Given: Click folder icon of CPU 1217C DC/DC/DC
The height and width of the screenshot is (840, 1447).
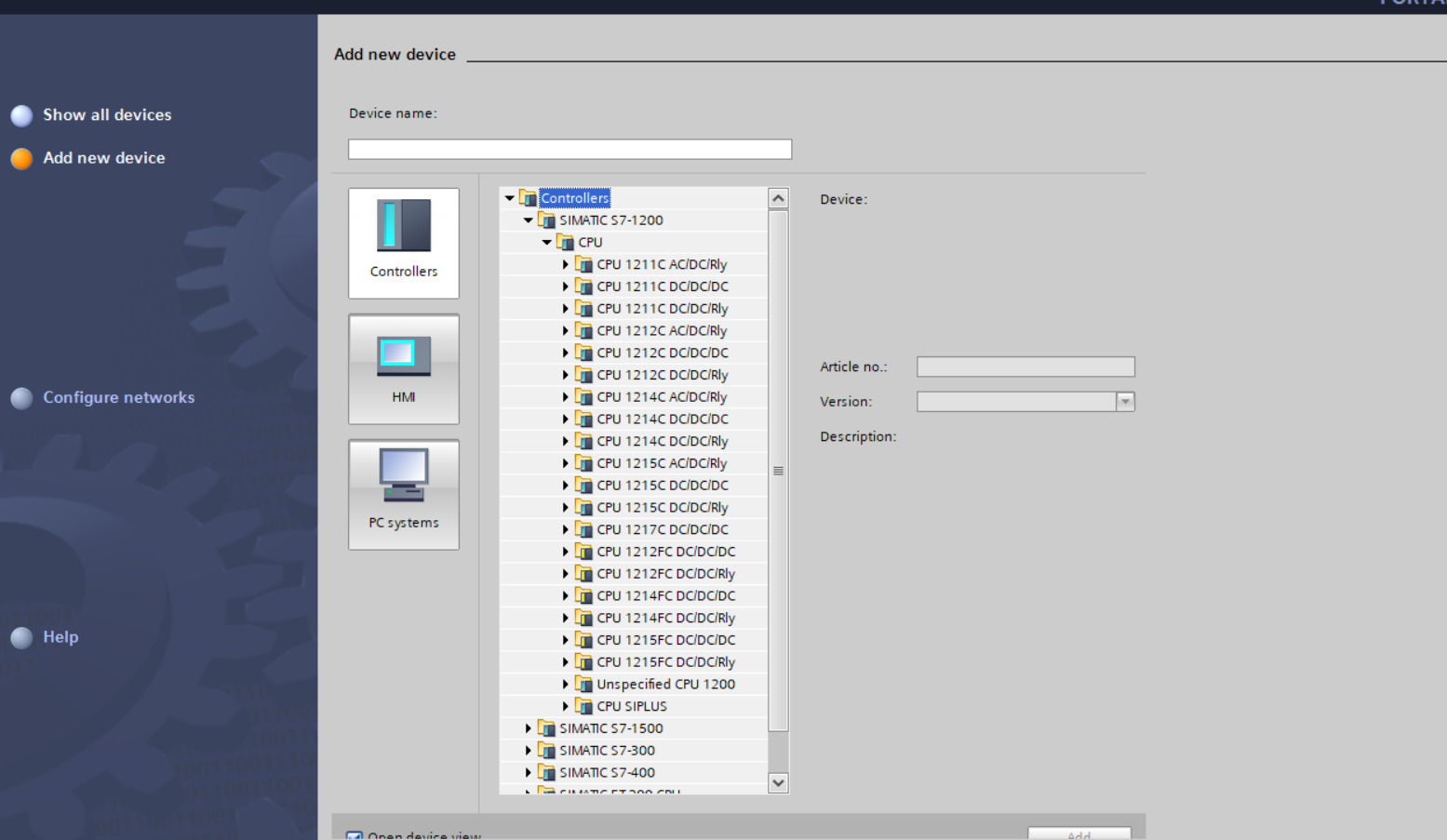Looking at the screenshot, I should 583,529.
